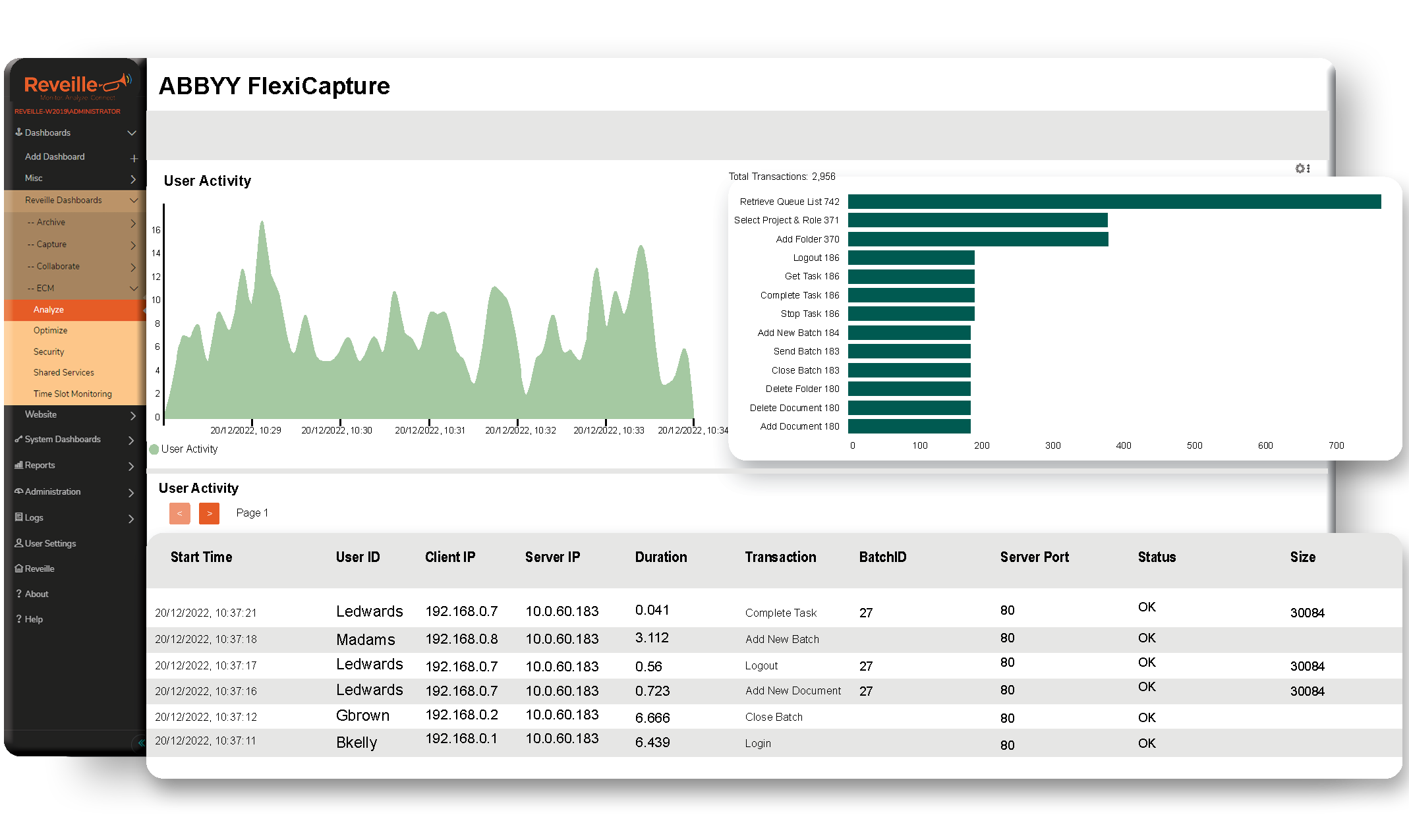
Task: Collapse Reveille Dashboards chevron
Action: [x=134, y=200]
